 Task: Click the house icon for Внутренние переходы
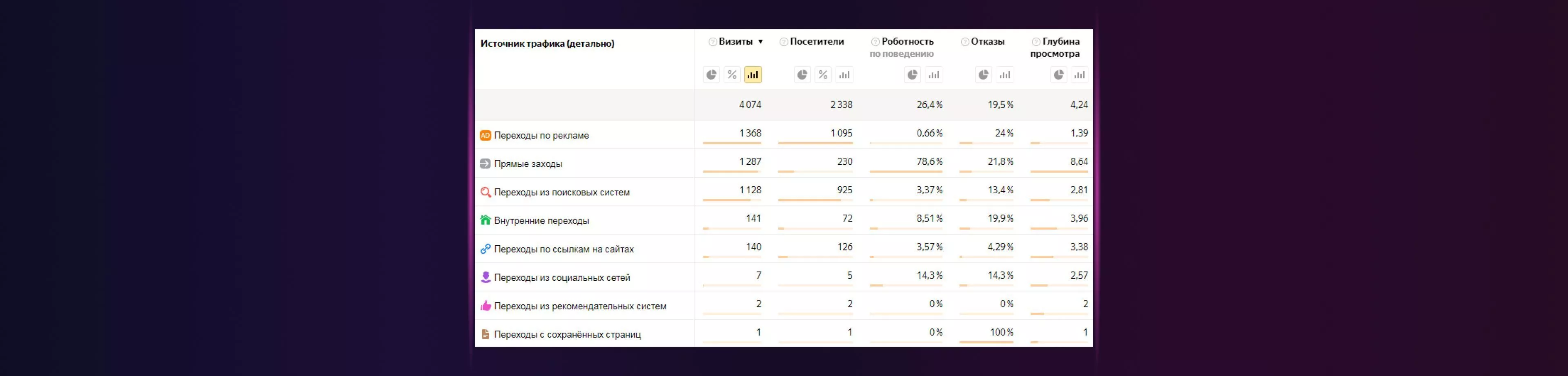click(x=485, y=221)
